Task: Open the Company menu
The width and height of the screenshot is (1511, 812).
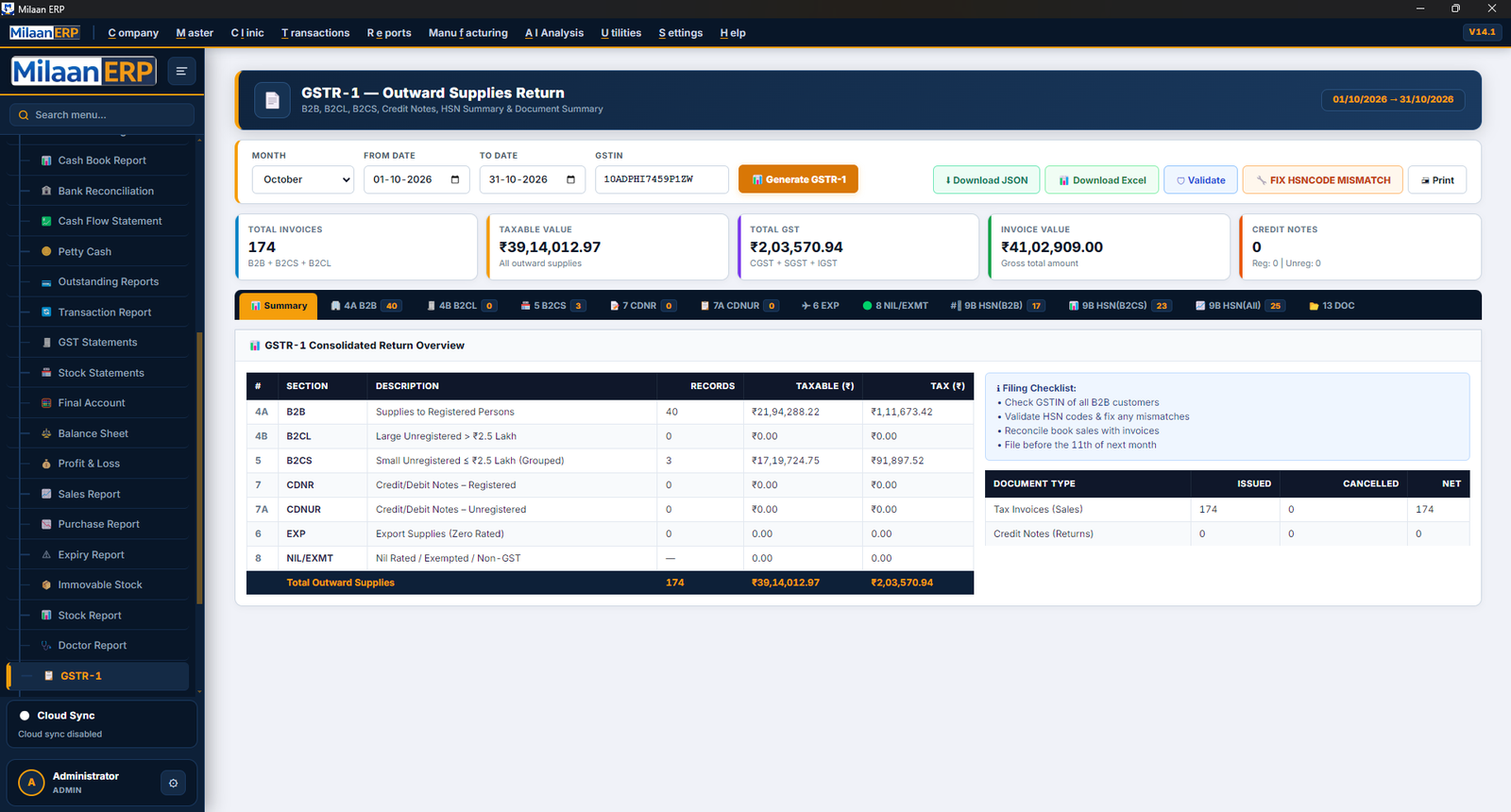Action: click(133, 33)
